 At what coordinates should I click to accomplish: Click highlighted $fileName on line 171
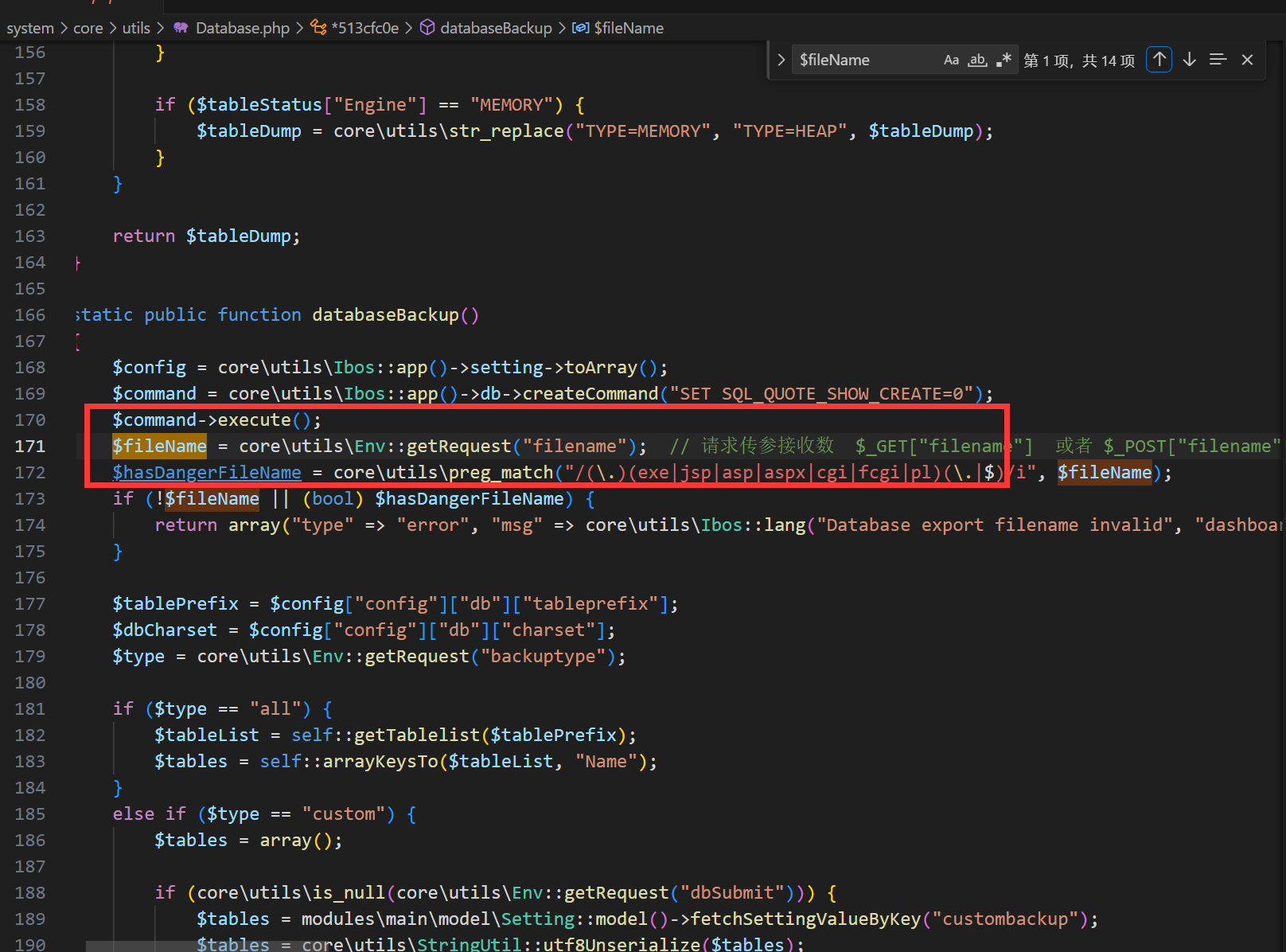(159, 446)
